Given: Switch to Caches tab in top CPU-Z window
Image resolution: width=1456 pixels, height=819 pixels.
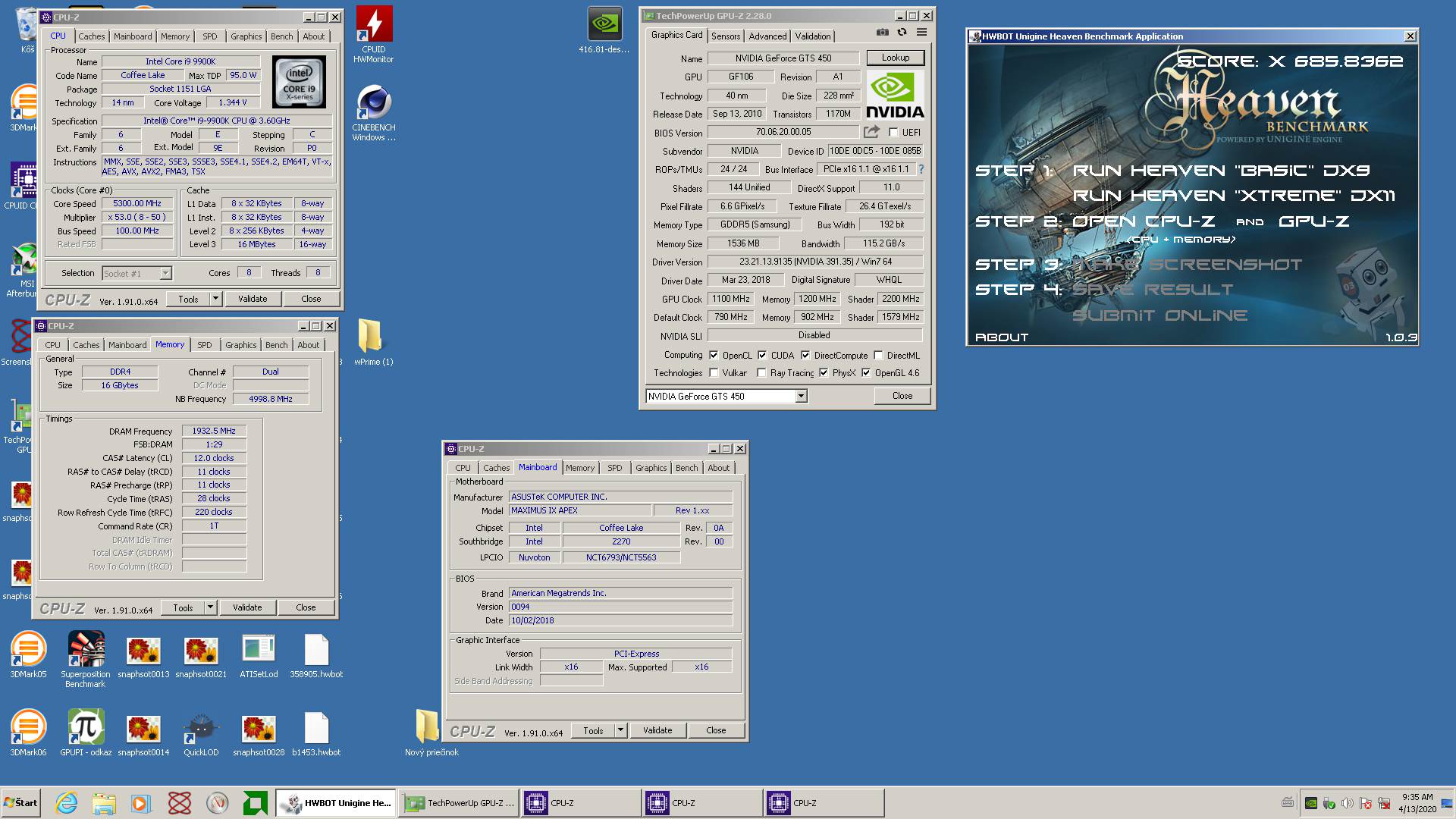Looking at the screenshot, I should 92,36.
